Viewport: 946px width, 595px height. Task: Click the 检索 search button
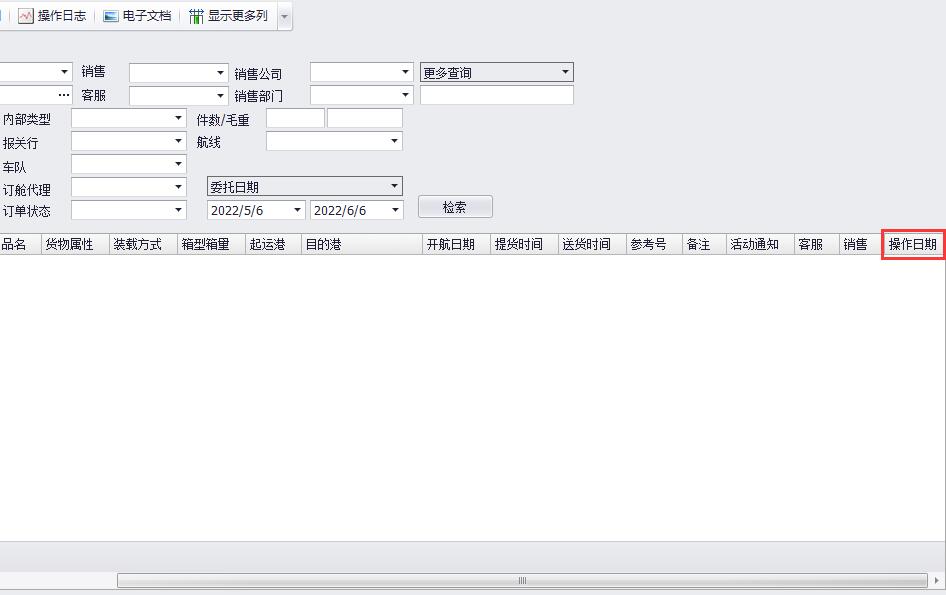[455, 207]
